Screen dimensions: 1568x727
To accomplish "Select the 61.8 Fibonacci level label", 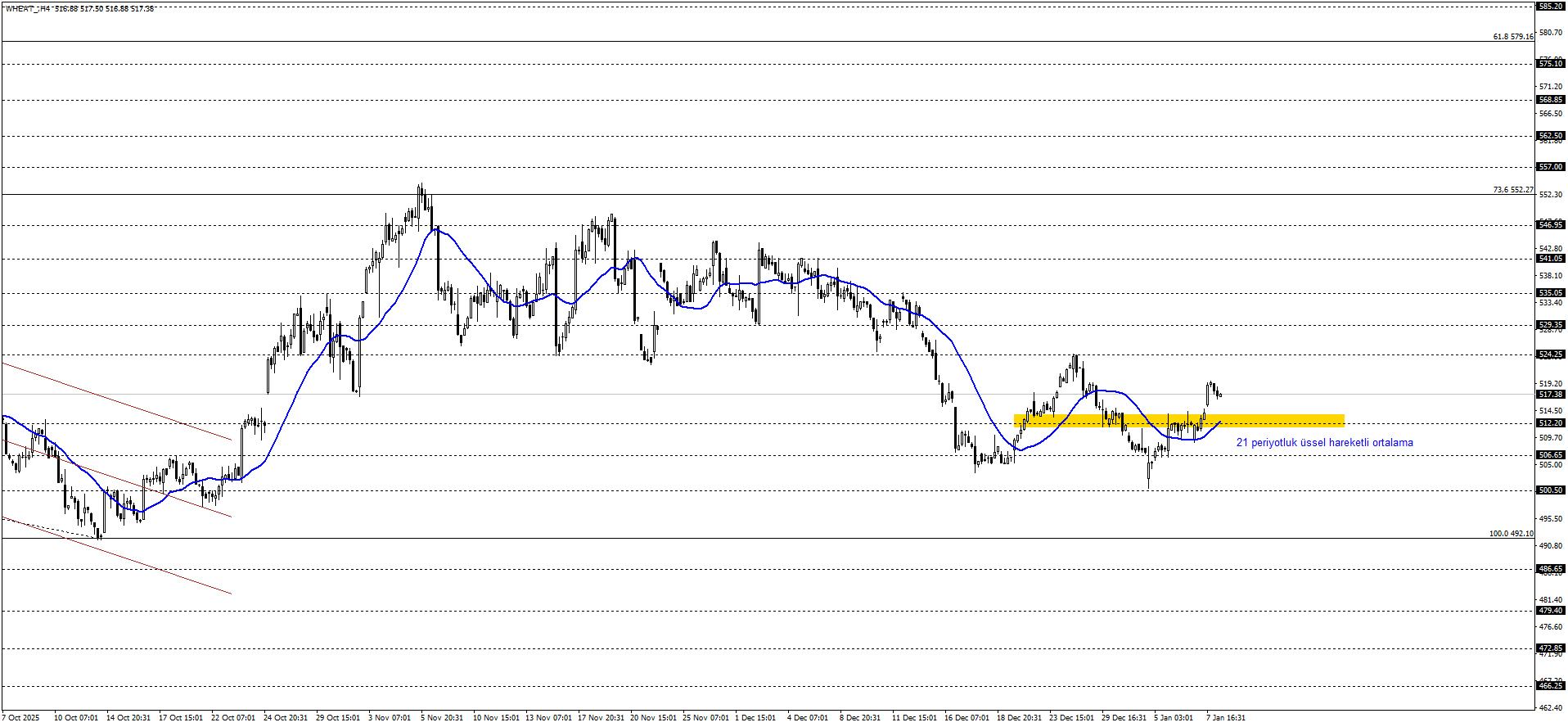I will pos(1512,37).
